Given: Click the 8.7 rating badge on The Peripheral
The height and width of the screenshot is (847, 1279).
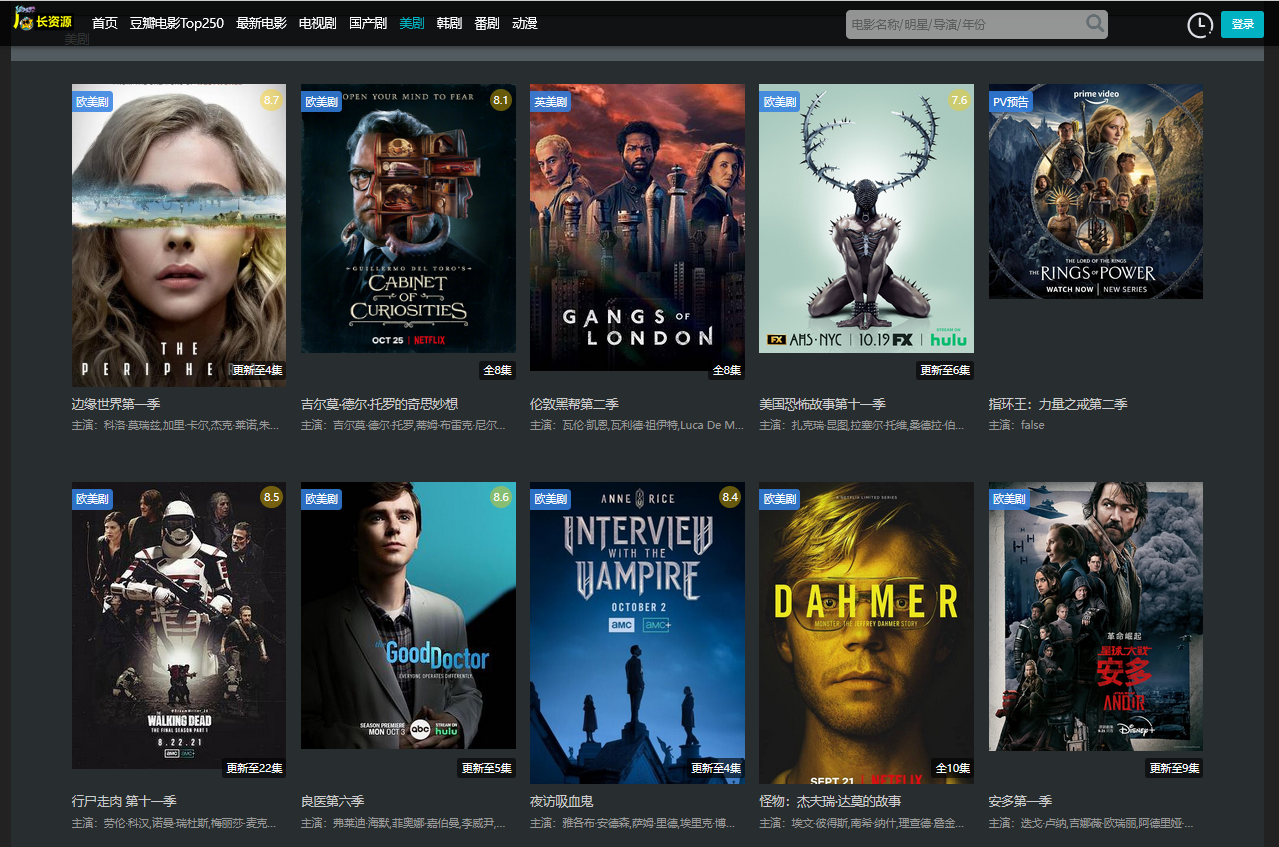Looking at the screenshot, I should point(271,100).
